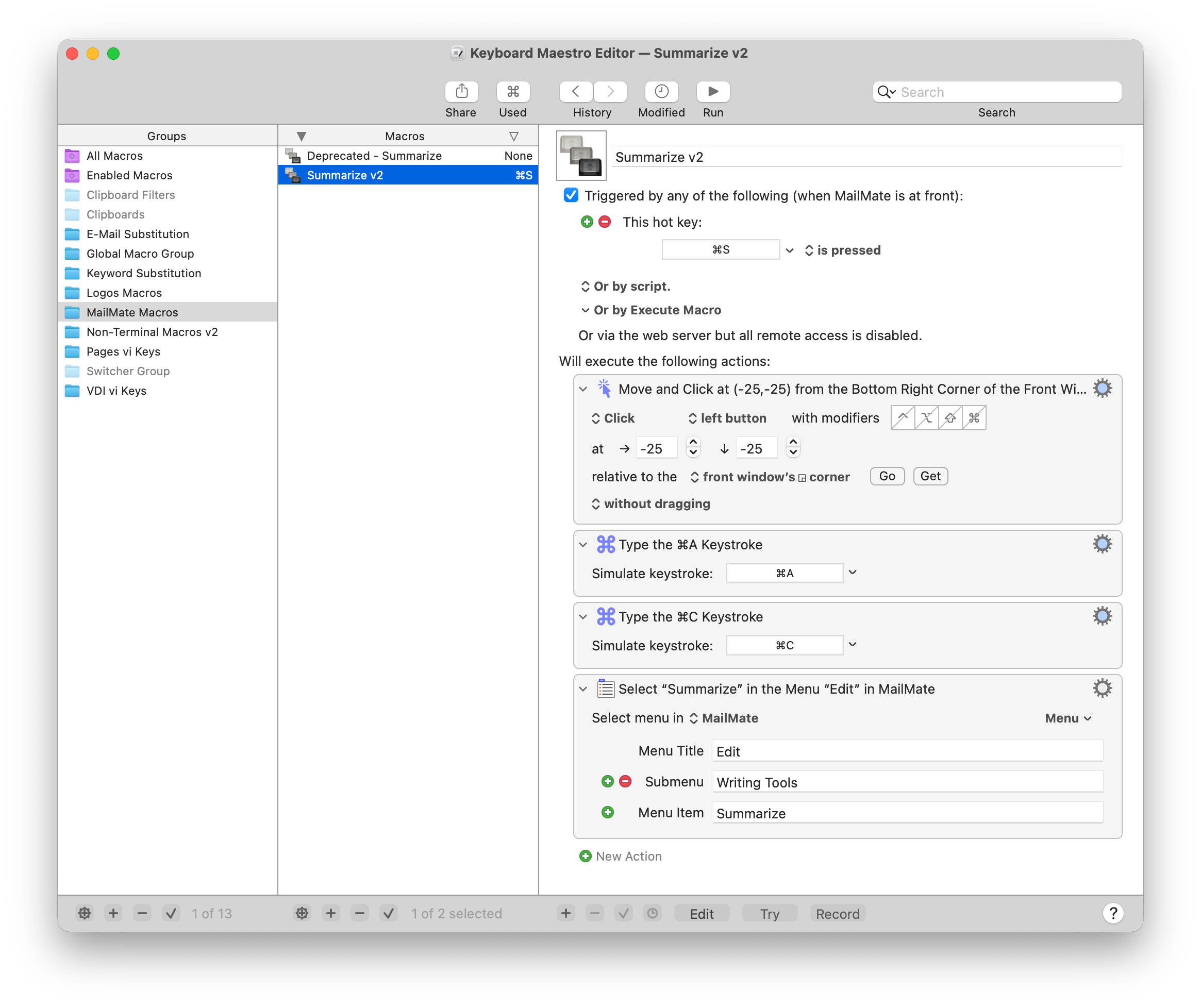Click the macro icon thumbnail for Summarize v2
This screenshot has width=1201, height=1008.
[x=581, y=156]
